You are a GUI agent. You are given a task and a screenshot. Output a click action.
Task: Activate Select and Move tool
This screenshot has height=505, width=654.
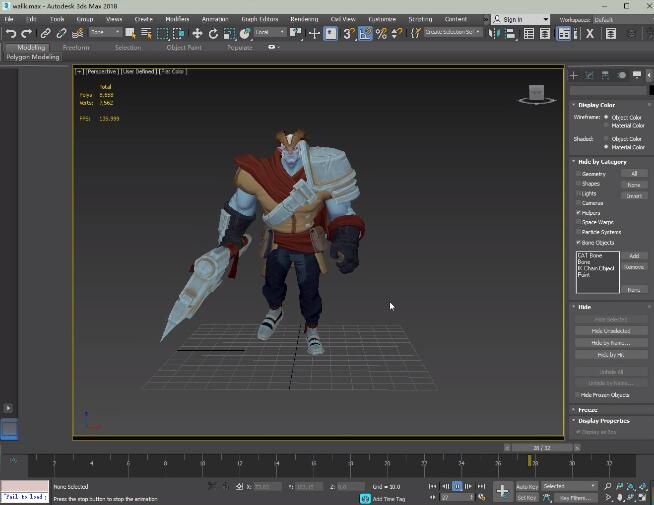pyautogui.click(x=197, y=33)
